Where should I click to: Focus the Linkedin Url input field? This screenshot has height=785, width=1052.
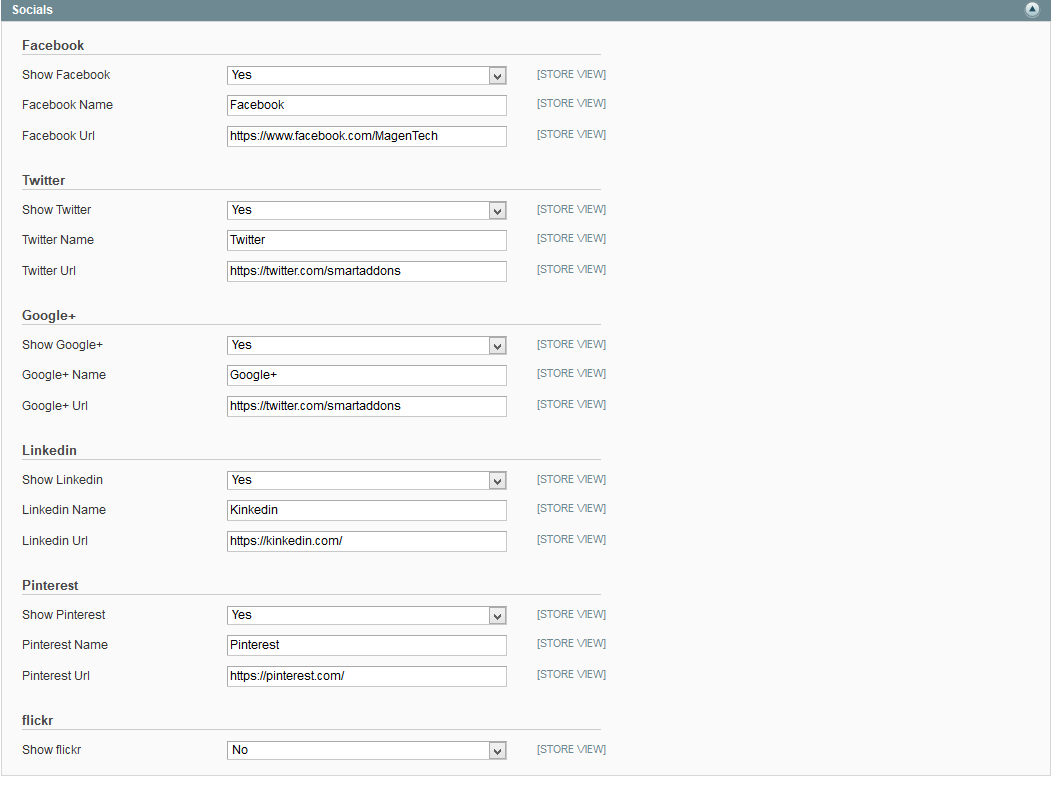click(x=366, y=541)
